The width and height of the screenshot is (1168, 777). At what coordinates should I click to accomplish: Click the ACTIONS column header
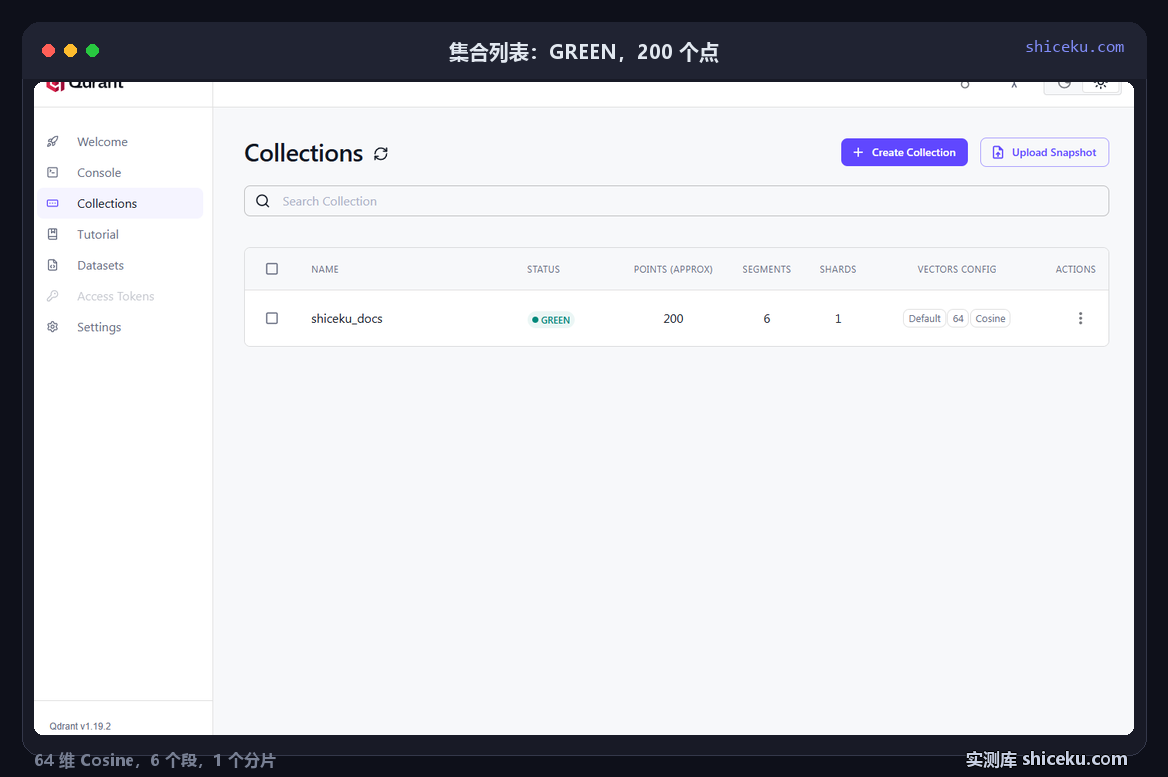pos(1076,269)
